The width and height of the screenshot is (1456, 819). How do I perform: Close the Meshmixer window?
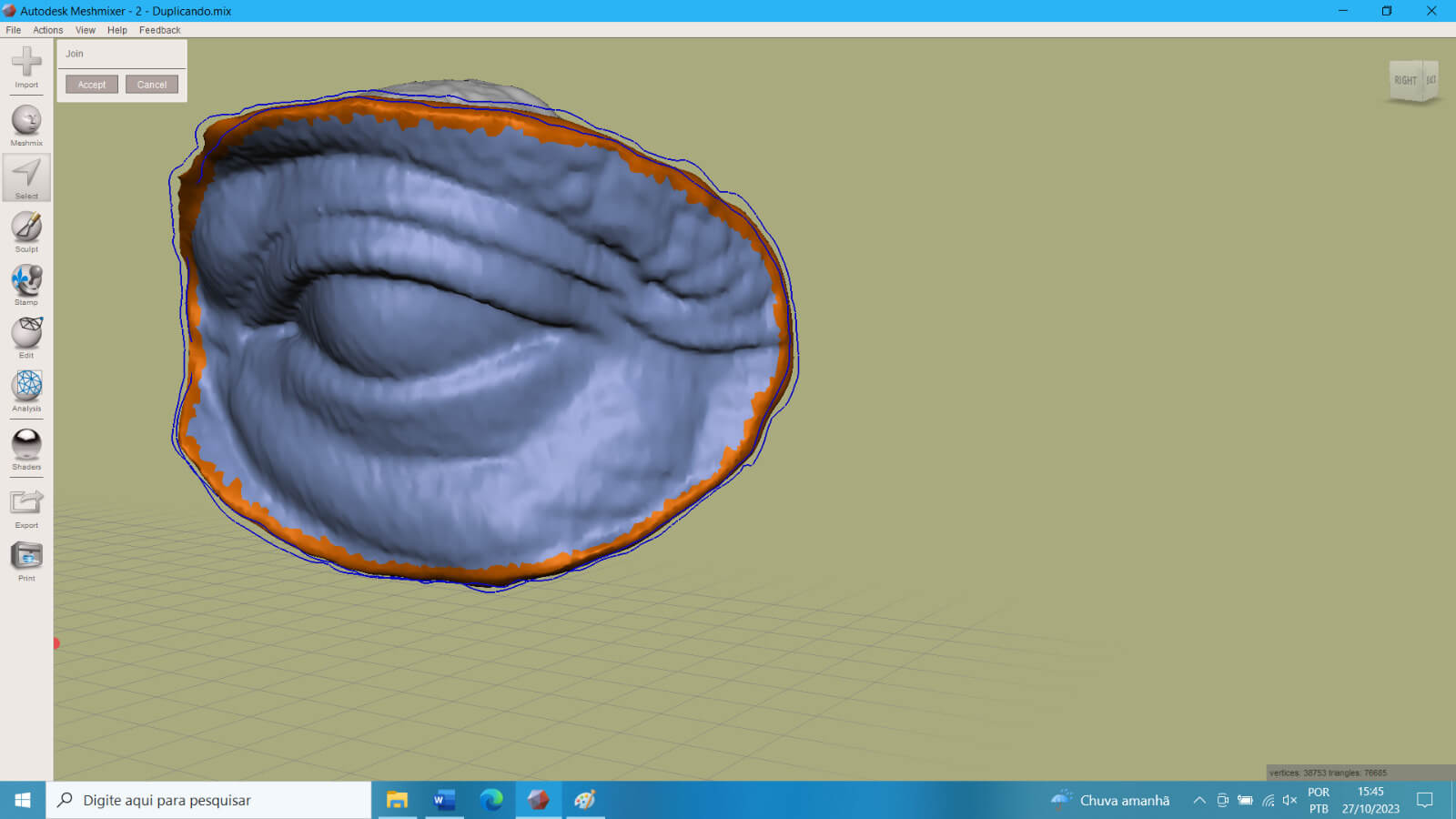coord(1431,11)
